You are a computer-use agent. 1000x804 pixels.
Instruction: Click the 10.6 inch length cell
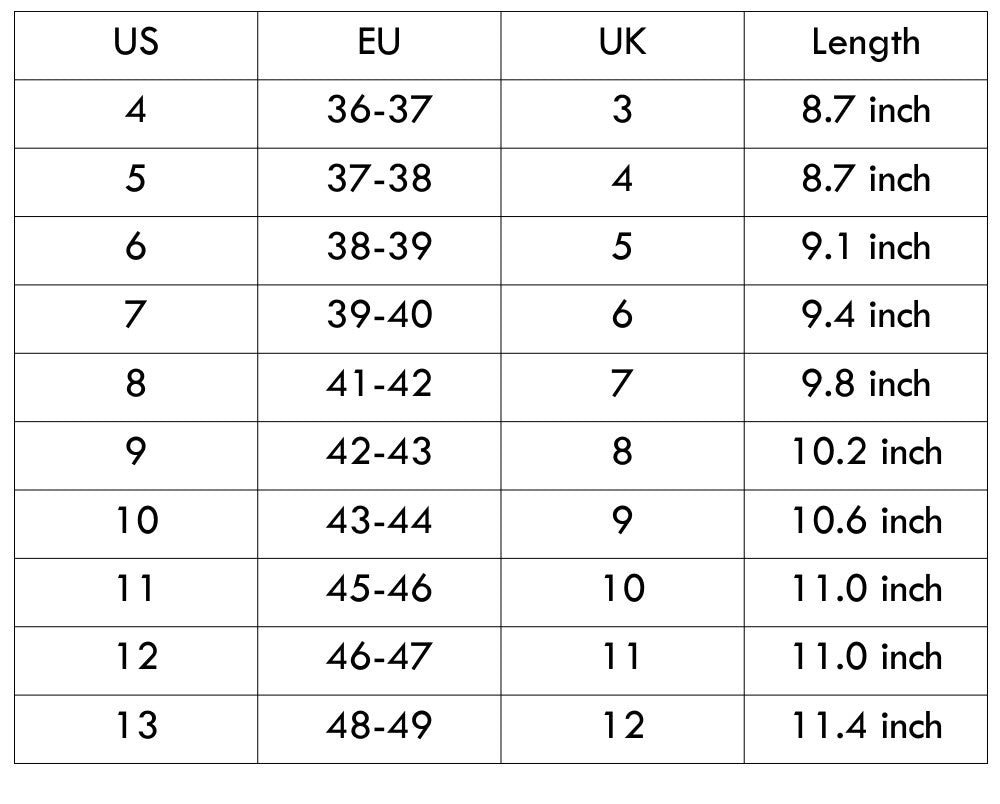[865, 524]
